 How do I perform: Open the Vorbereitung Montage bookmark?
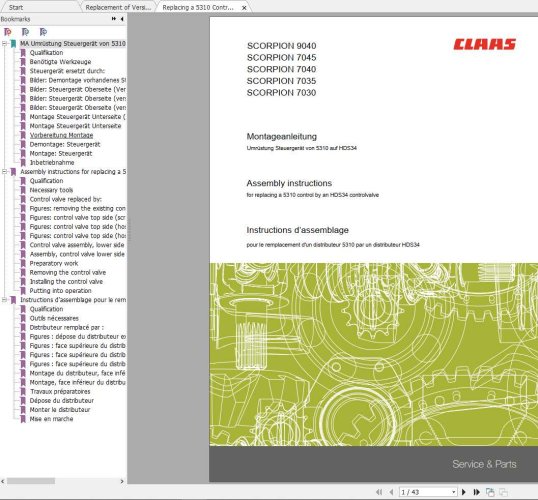61,135
